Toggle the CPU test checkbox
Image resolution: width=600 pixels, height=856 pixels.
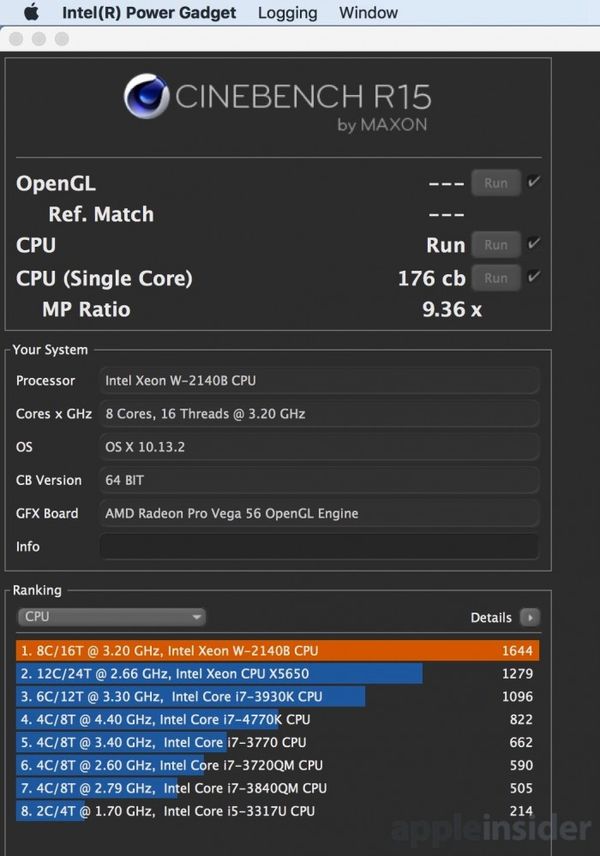533,244
